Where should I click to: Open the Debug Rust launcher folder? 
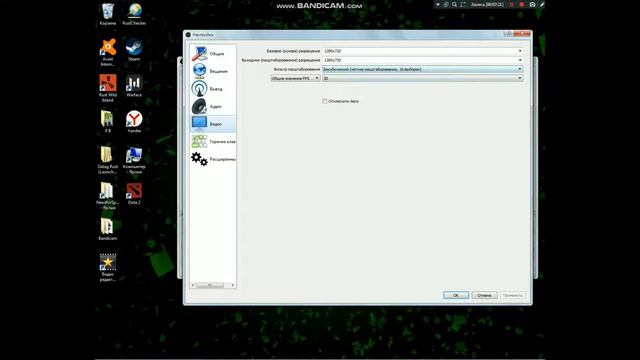click(108, 160)
